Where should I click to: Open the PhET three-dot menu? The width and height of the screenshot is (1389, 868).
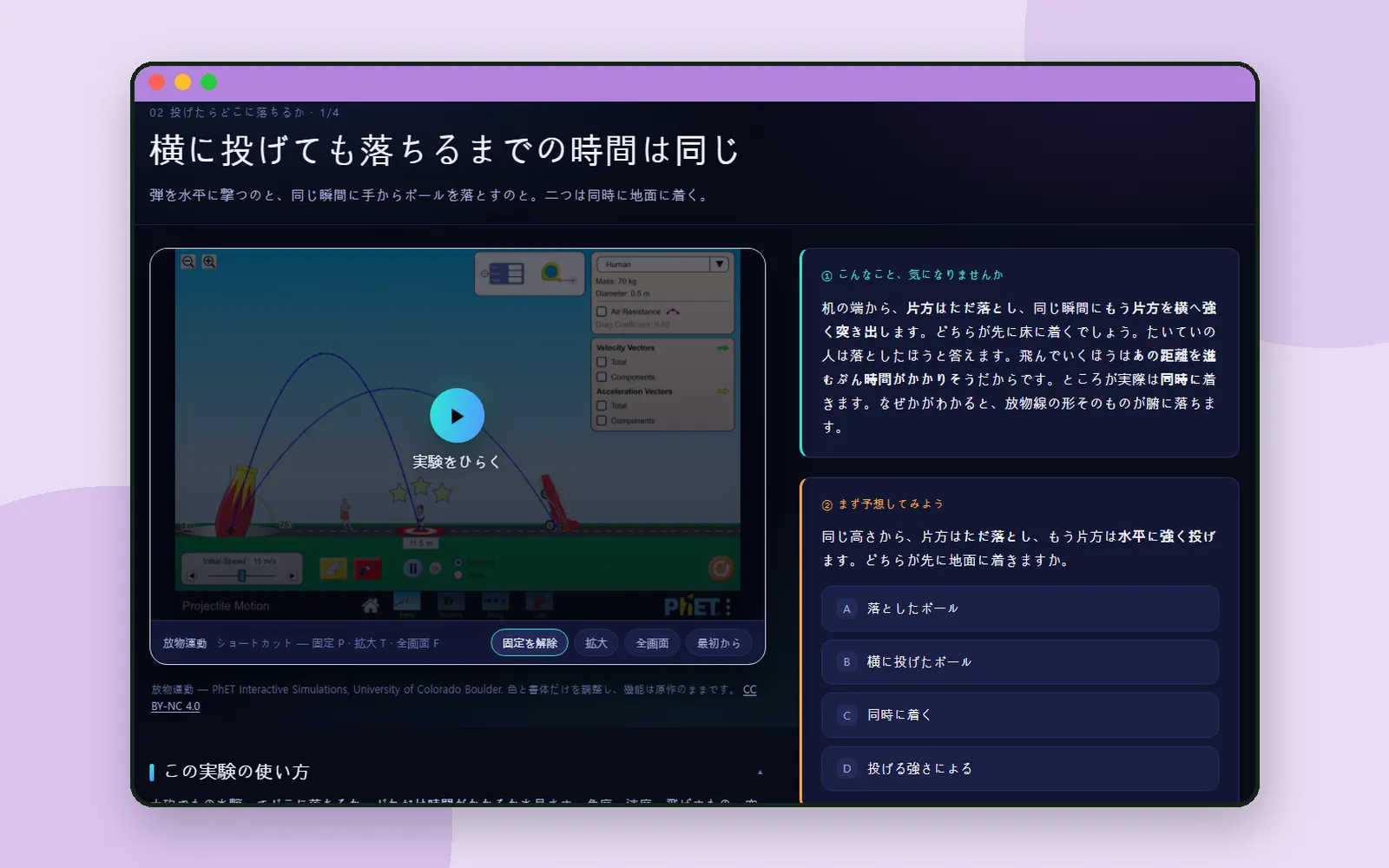point(728,607)
